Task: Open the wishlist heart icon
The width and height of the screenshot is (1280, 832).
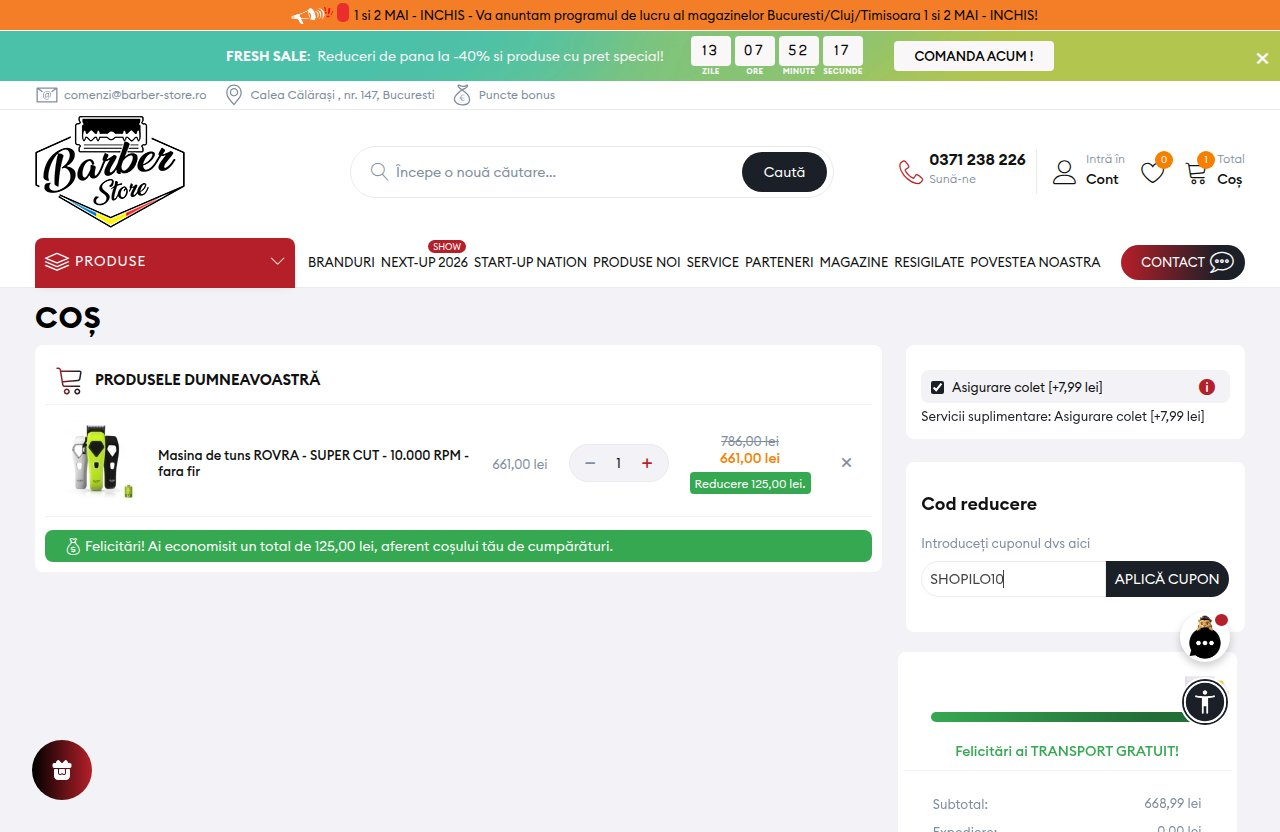Action: (1153, 172)
